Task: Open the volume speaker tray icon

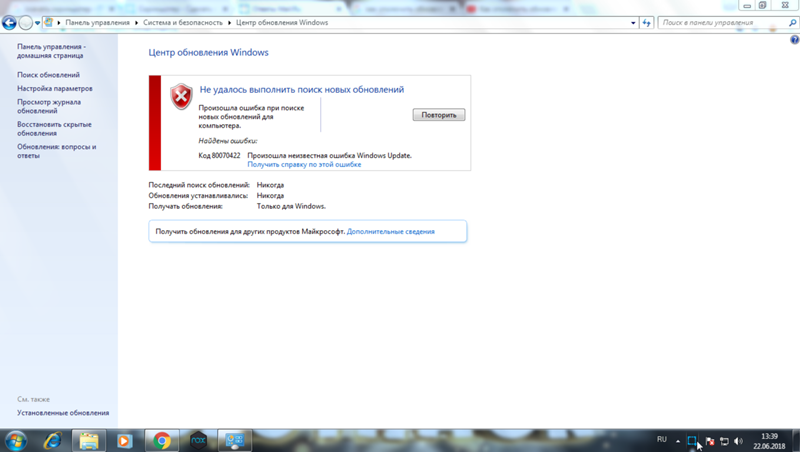Action: (x=738, y=441)
